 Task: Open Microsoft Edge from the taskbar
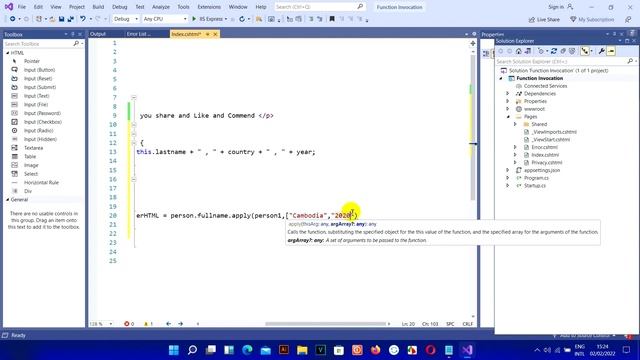click(247, 350)
